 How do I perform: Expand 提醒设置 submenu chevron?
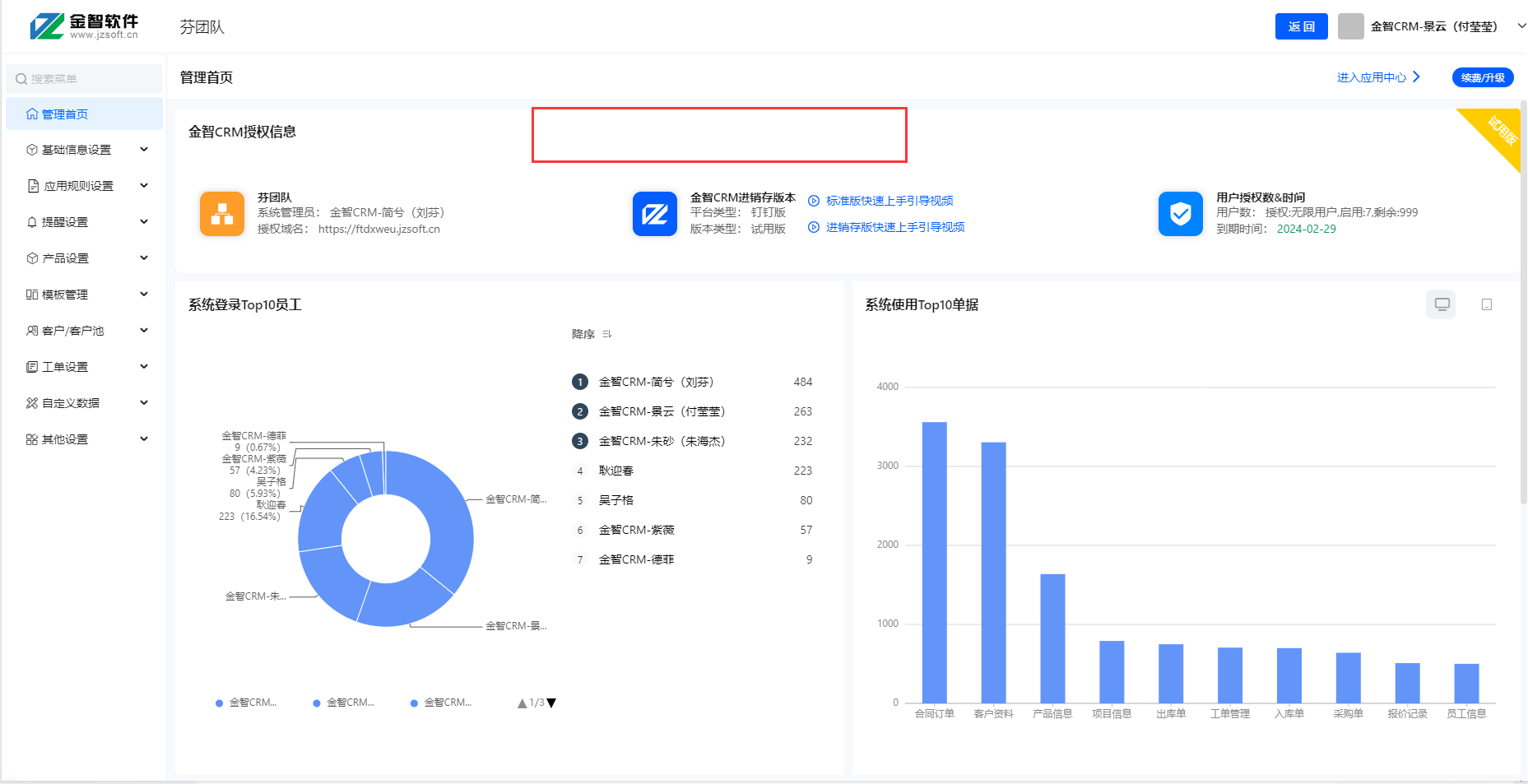click(144, 222)
